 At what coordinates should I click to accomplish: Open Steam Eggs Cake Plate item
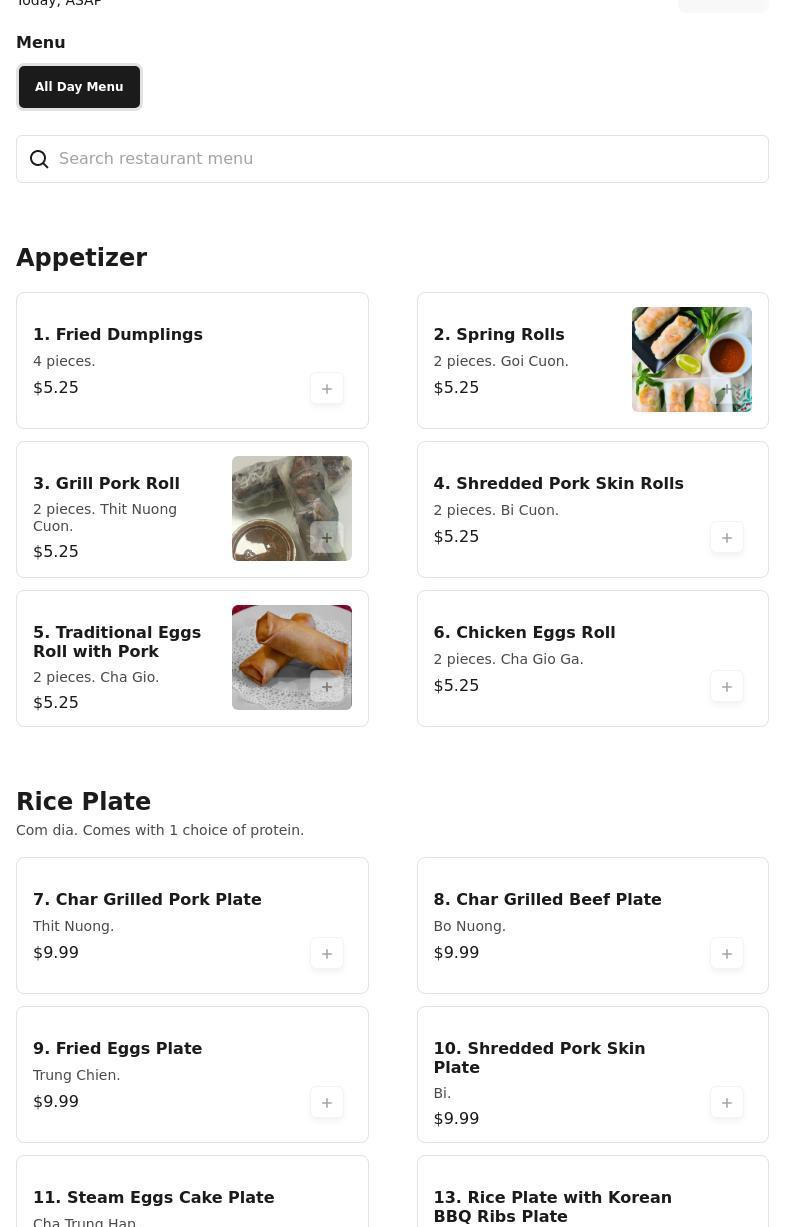click(154, 1198)
